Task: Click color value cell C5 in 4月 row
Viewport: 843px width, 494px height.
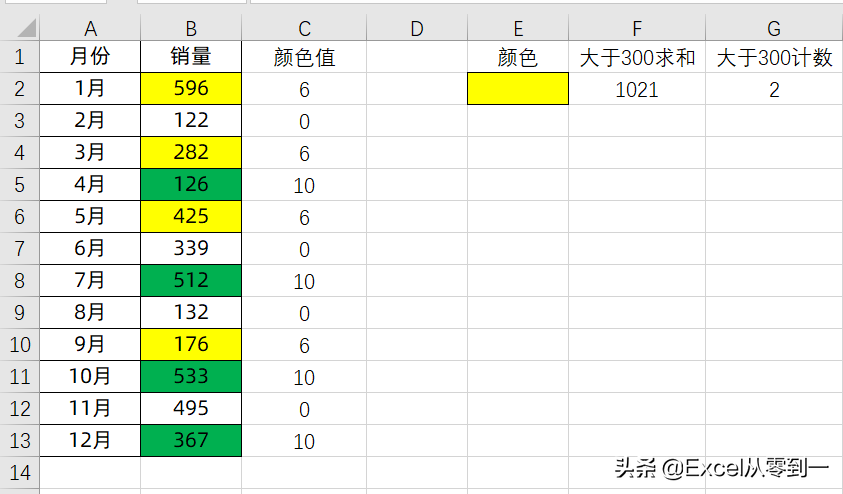Action: point(304,185)
